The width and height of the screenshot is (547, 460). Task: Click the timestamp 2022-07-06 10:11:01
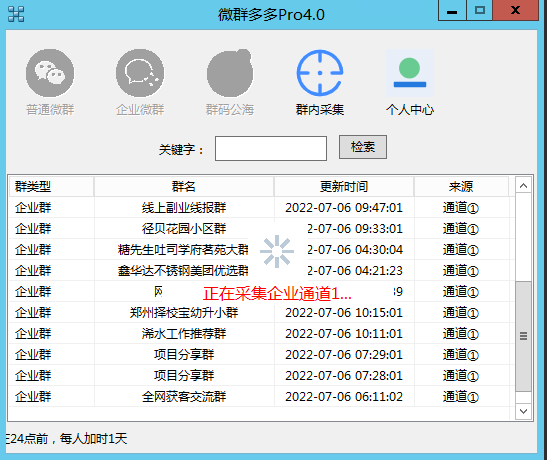point(344,334)
